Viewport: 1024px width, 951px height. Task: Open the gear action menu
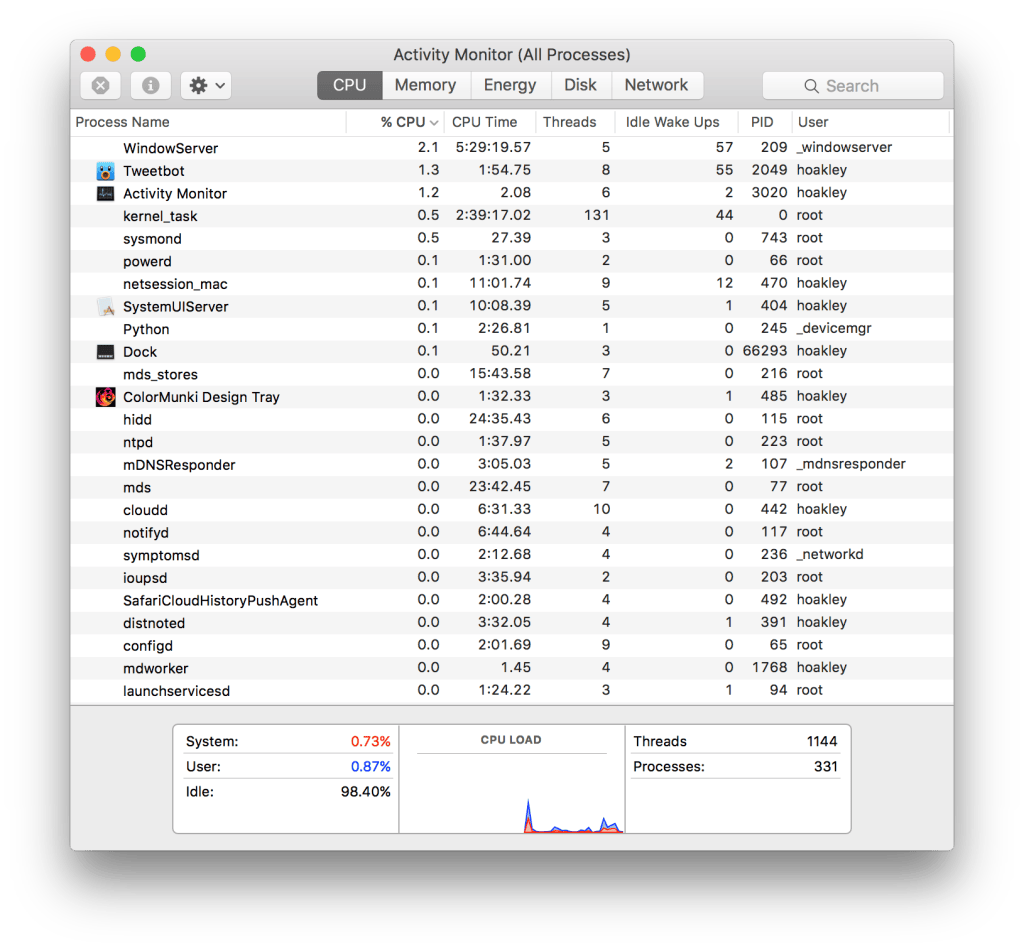click(x=206, y=86)
